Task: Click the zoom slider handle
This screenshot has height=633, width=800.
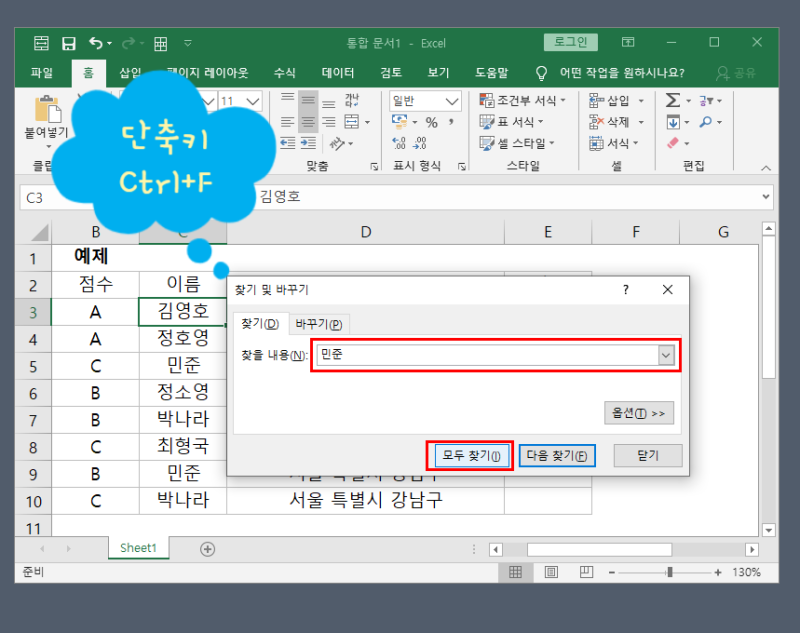Action: (x=669, y=572)
